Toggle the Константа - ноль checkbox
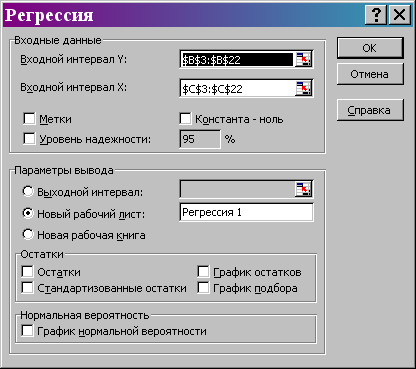416x369 pixels. [185, 119]
